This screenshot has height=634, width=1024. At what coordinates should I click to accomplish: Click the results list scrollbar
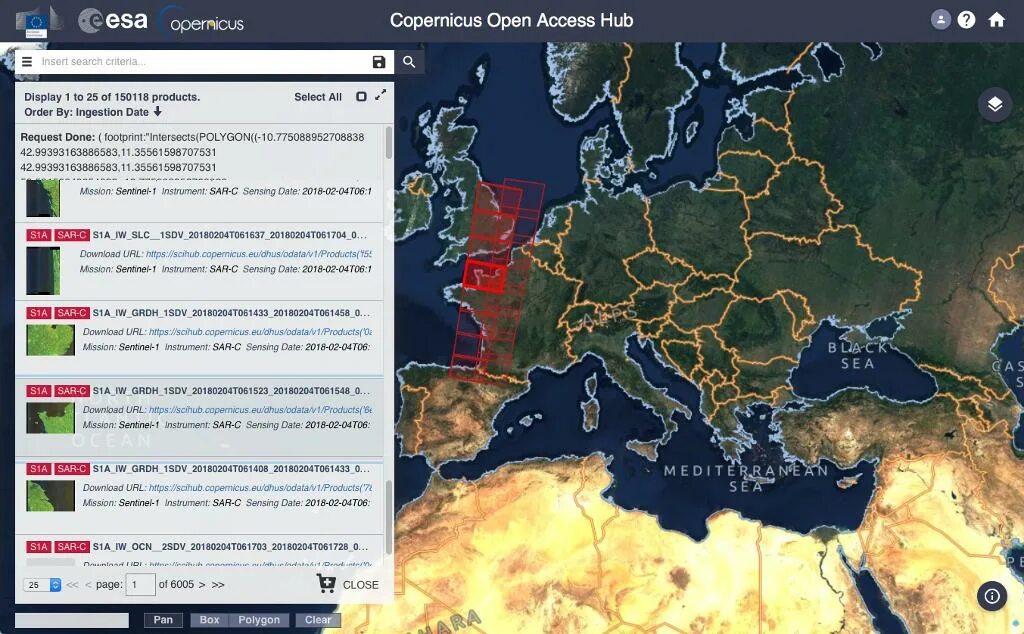coord(389,517)
